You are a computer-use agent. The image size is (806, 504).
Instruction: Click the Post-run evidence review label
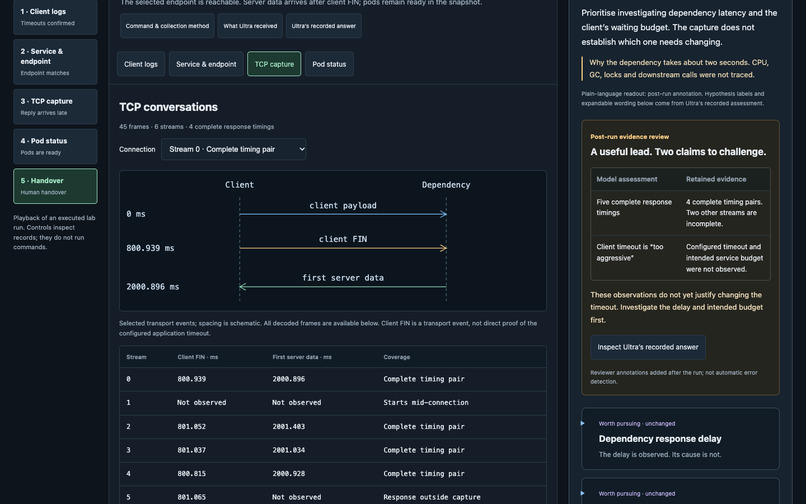click(x=630, y=137)
